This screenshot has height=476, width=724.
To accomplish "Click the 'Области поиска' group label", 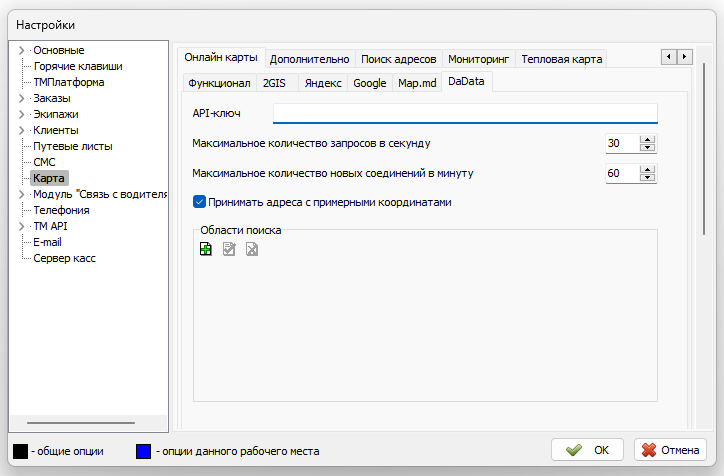I will [x=241, y=230].
